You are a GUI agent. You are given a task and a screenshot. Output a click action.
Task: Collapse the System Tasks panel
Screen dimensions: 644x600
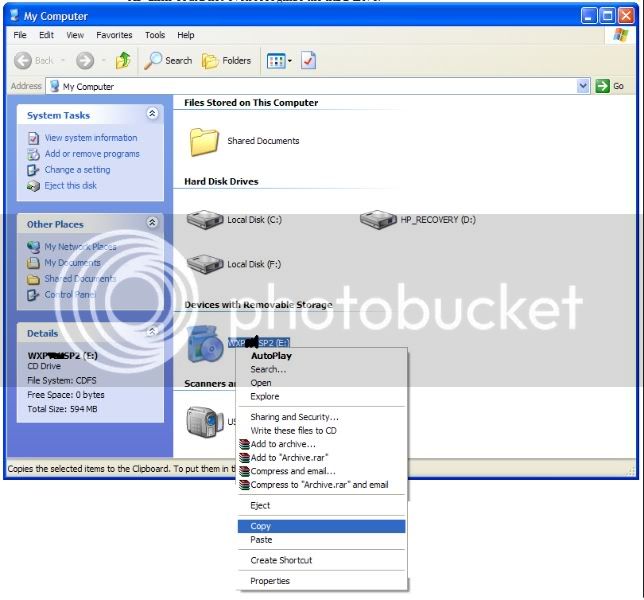tap(152, 115)
